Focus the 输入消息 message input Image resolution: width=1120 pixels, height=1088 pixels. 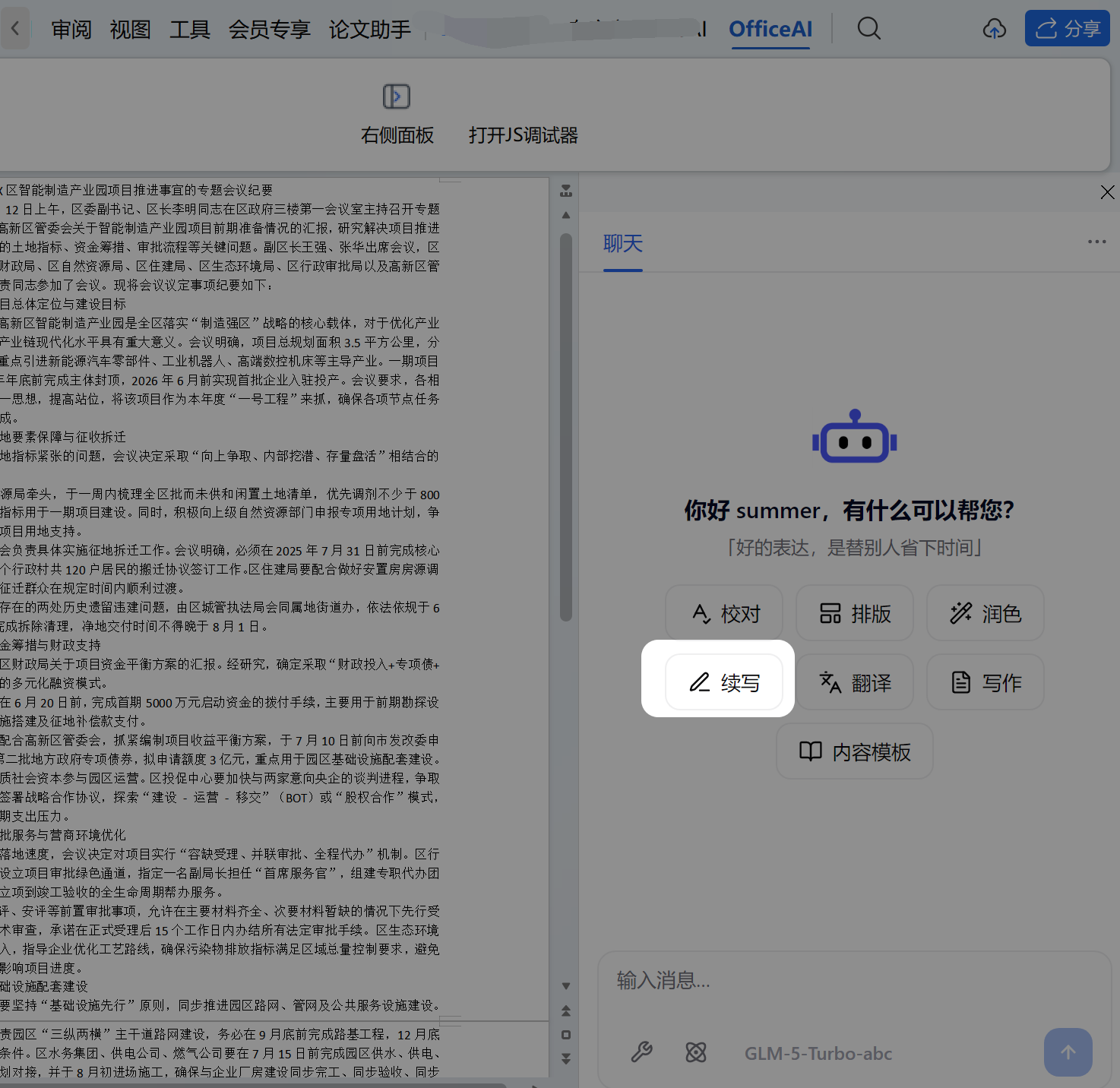tap(854, 981)
